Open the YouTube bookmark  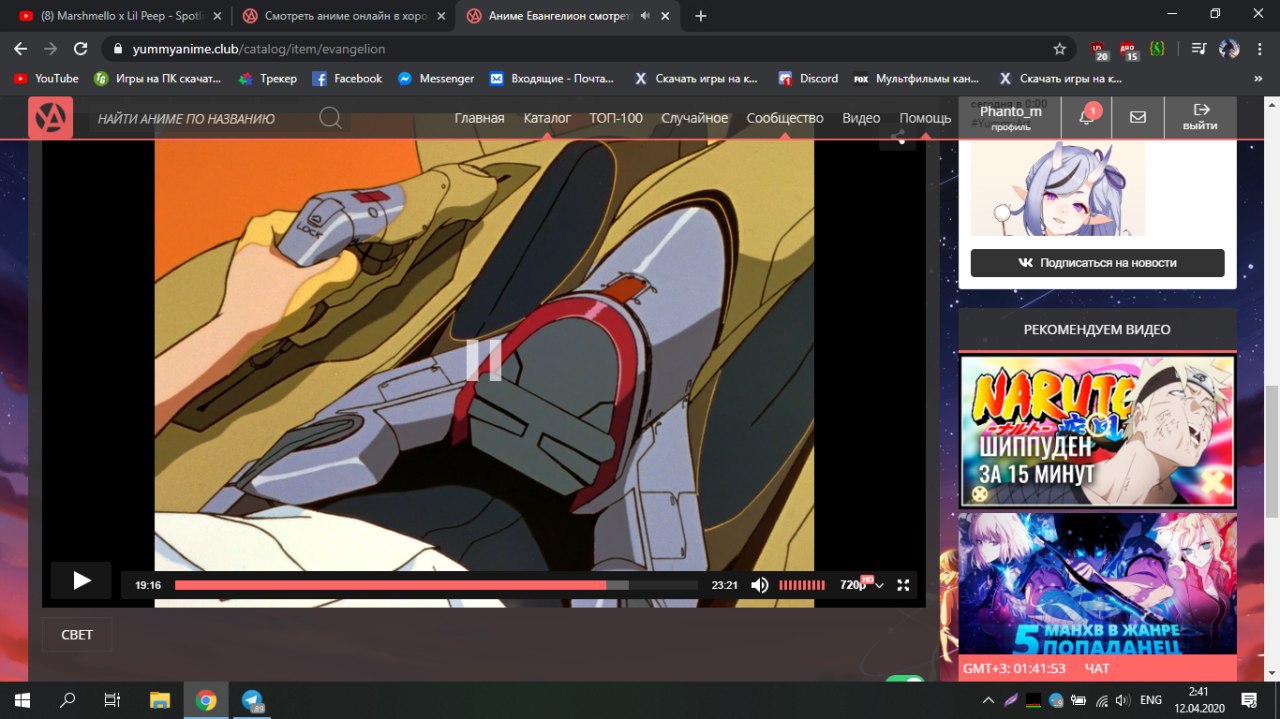pyautogui.click(x=46, y=78)
